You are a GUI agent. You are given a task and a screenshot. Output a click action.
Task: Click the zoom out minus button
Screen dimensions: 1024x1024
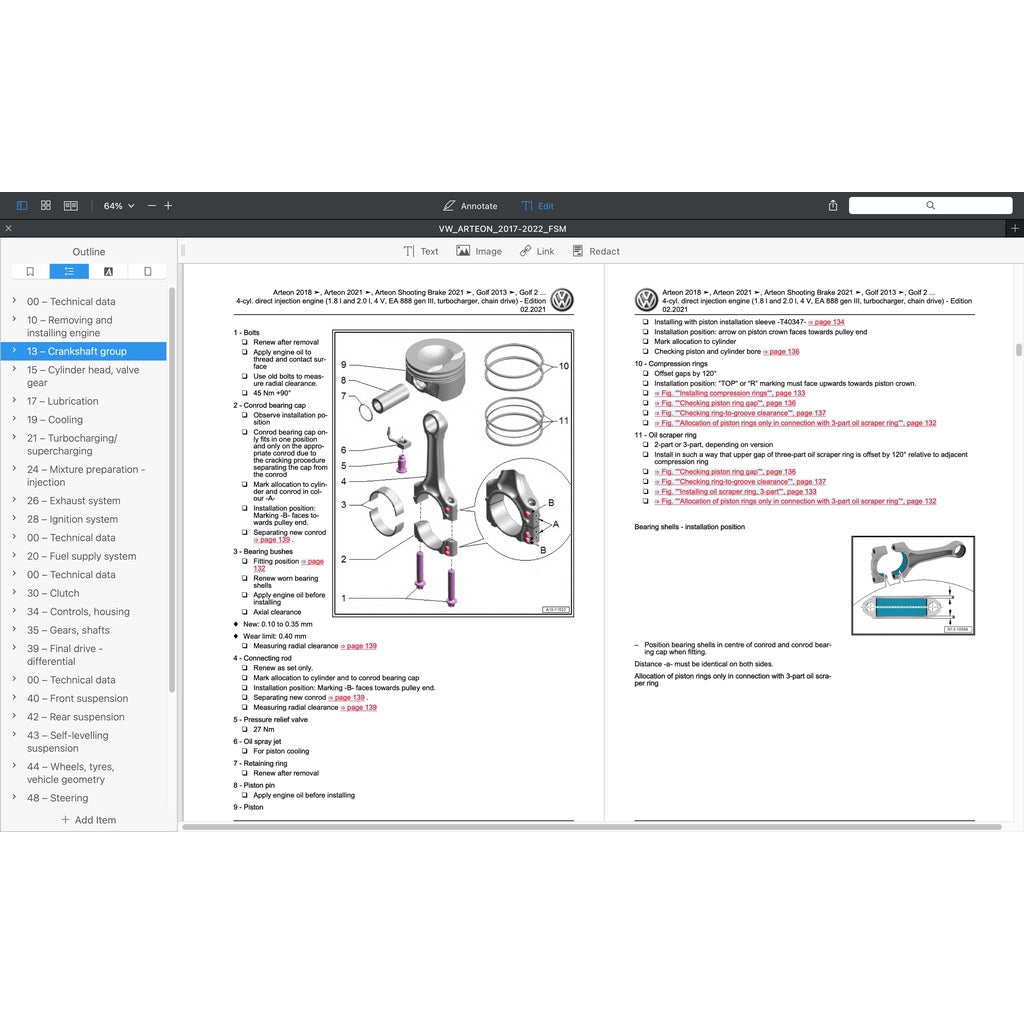point(152,205)
